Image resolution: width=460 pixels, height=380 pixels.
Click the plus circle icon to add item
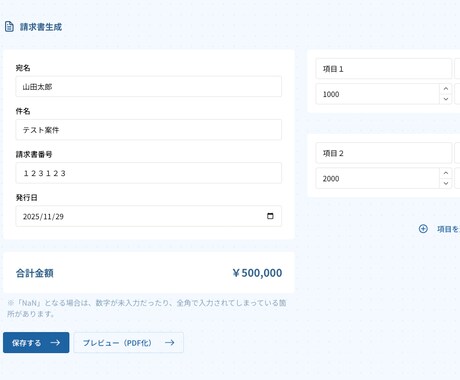423,229
